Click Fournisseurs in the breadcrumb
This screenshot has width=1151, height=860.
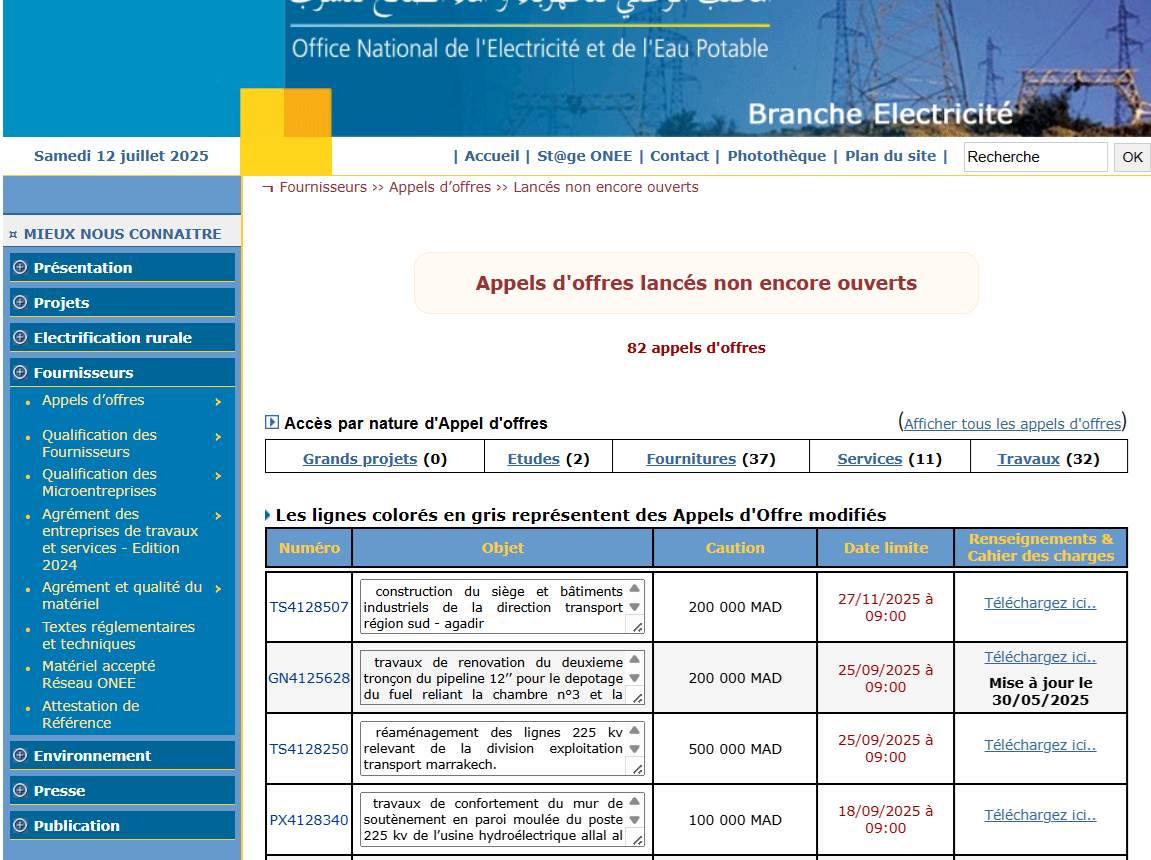[x=323, y=187]
